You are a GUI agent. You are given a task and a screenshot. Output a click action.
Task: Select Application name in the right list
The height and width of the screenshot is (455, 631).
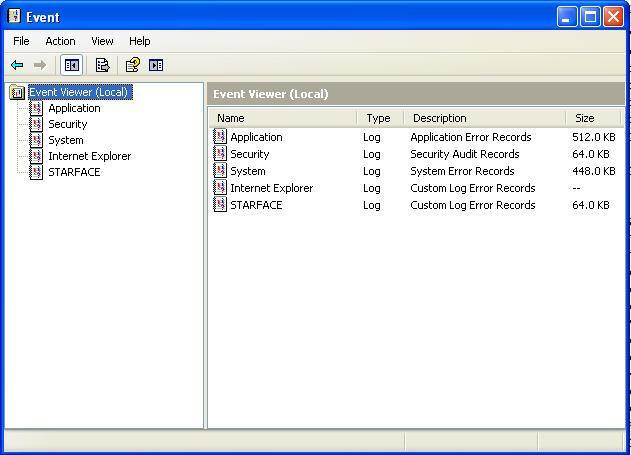click(256, 137)
